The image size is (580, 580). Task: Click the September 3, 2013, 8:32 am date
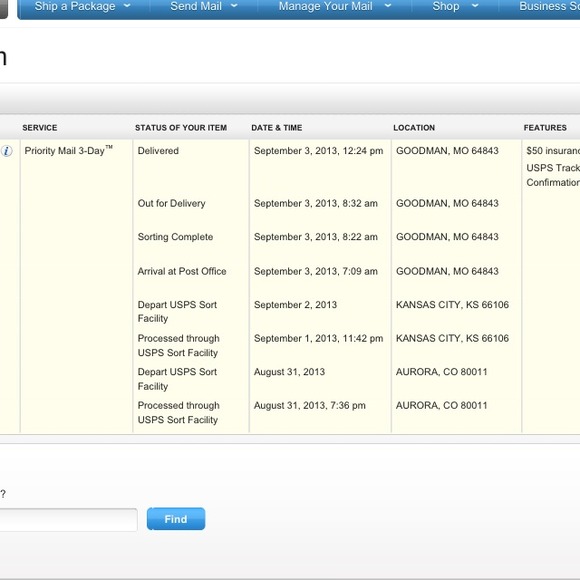[x=316, y=203]
